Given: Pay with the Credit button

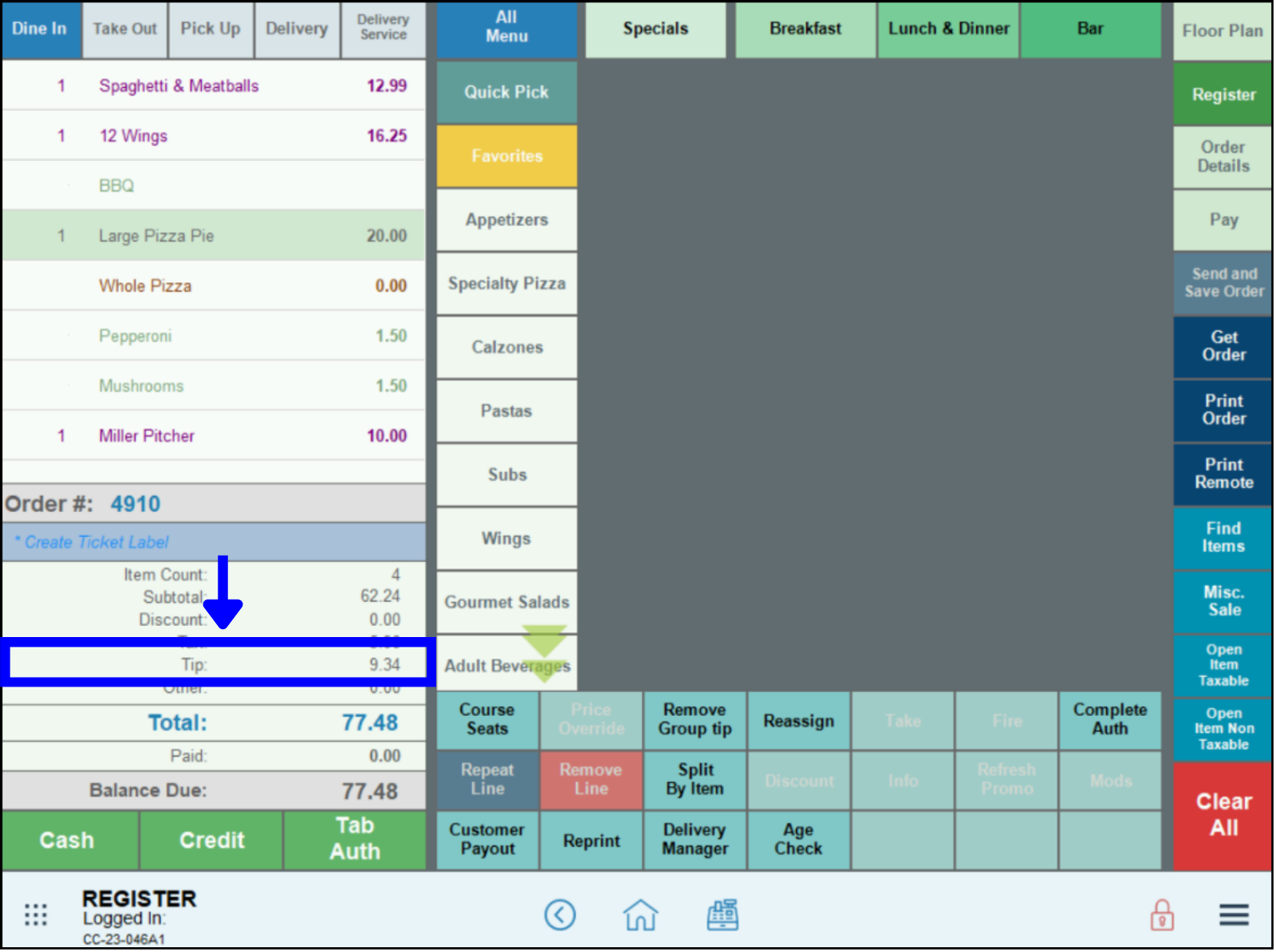Looking at the screenshot, I should [211, 840].
